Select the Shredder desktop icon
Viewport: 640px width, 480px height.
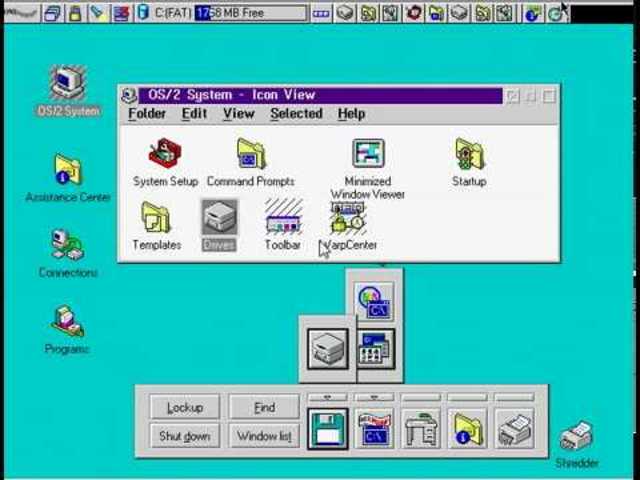click(576, 437)
